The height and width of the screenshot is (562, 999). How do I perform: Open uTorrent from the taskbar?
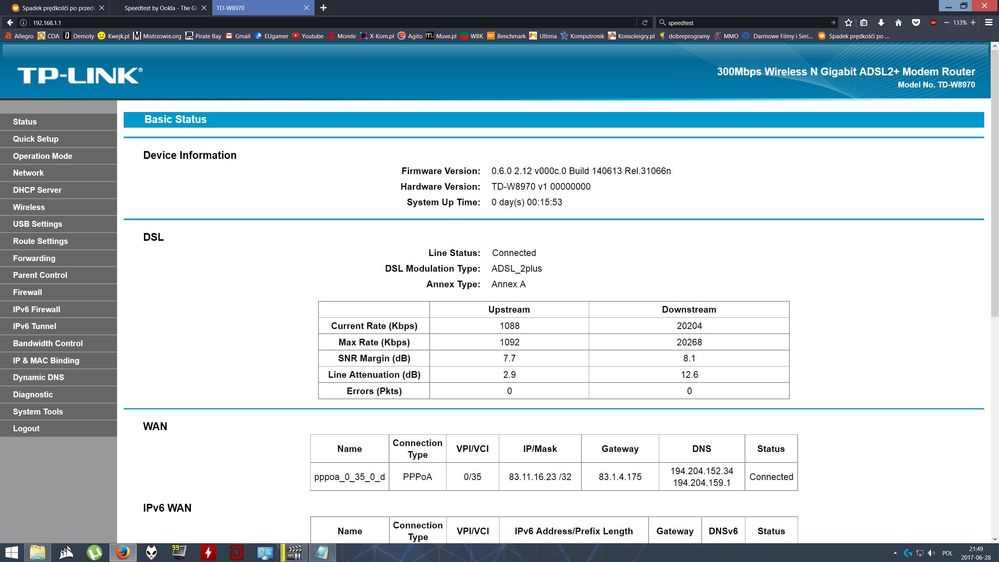coord(94,552)
